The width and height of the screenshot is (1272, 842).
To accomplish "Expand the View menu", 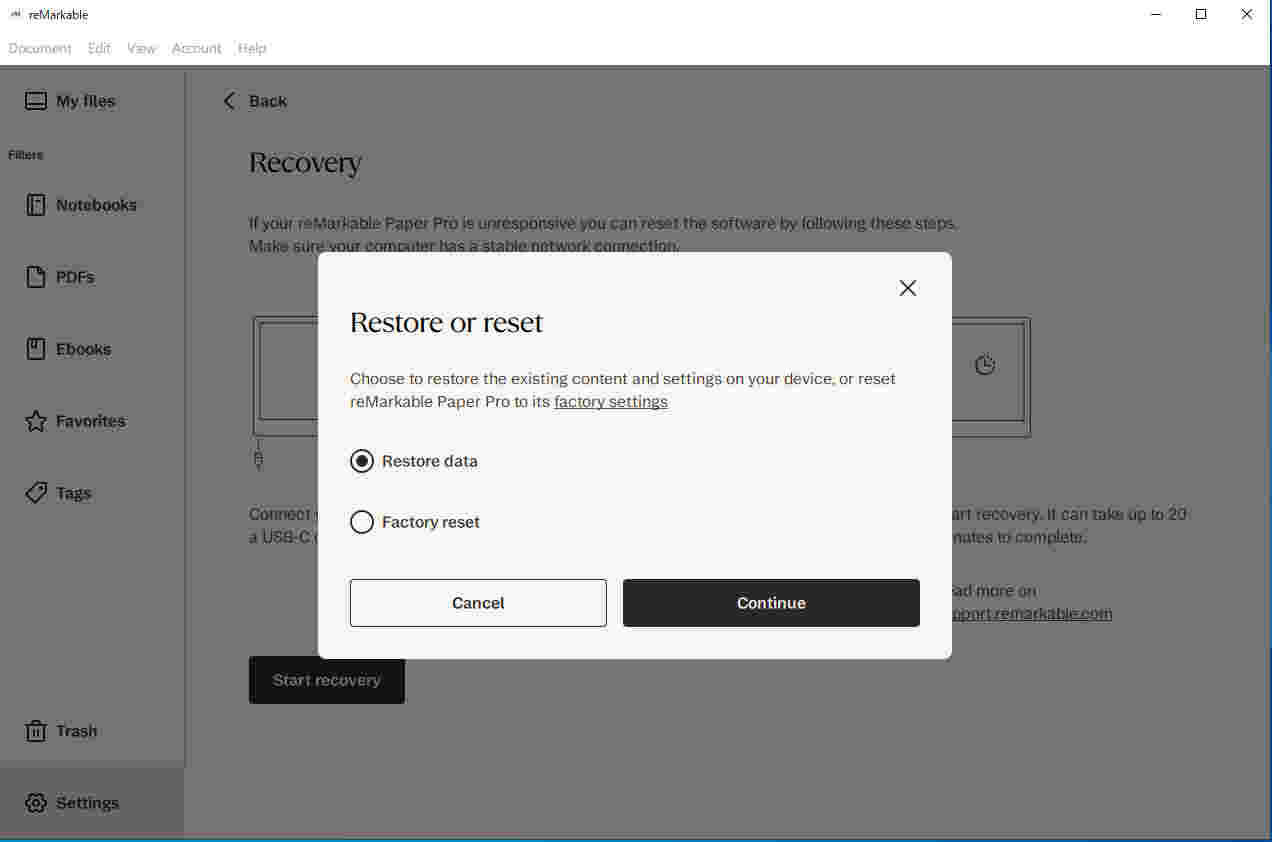I will point(141,48).
